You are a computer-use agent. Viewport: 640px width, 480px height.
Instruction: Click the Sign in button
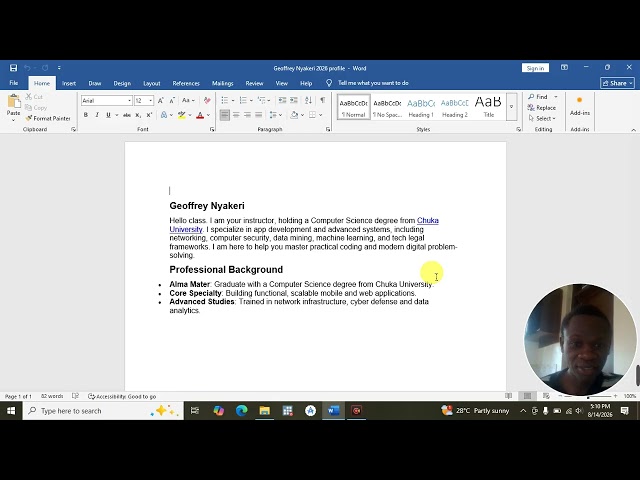pos(535,68)
